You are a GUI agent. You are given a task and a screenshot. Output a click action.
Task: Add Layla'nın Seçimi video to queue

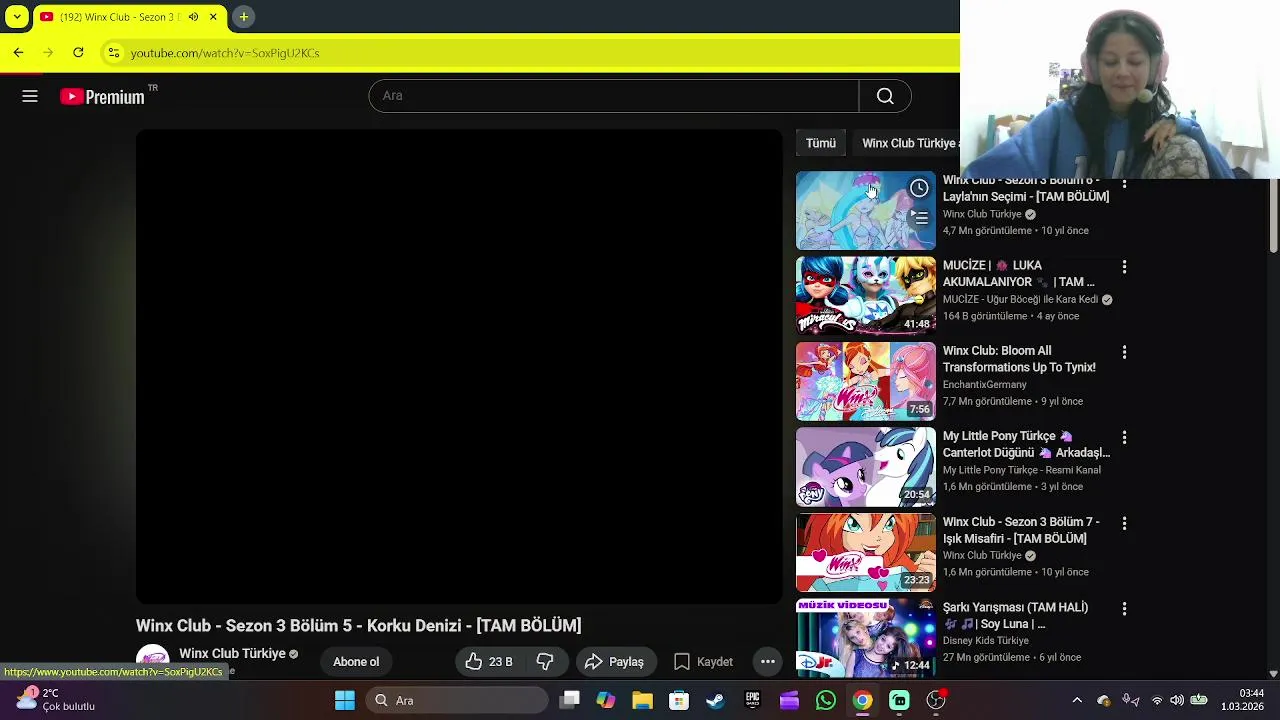click(x=919, y=217)
